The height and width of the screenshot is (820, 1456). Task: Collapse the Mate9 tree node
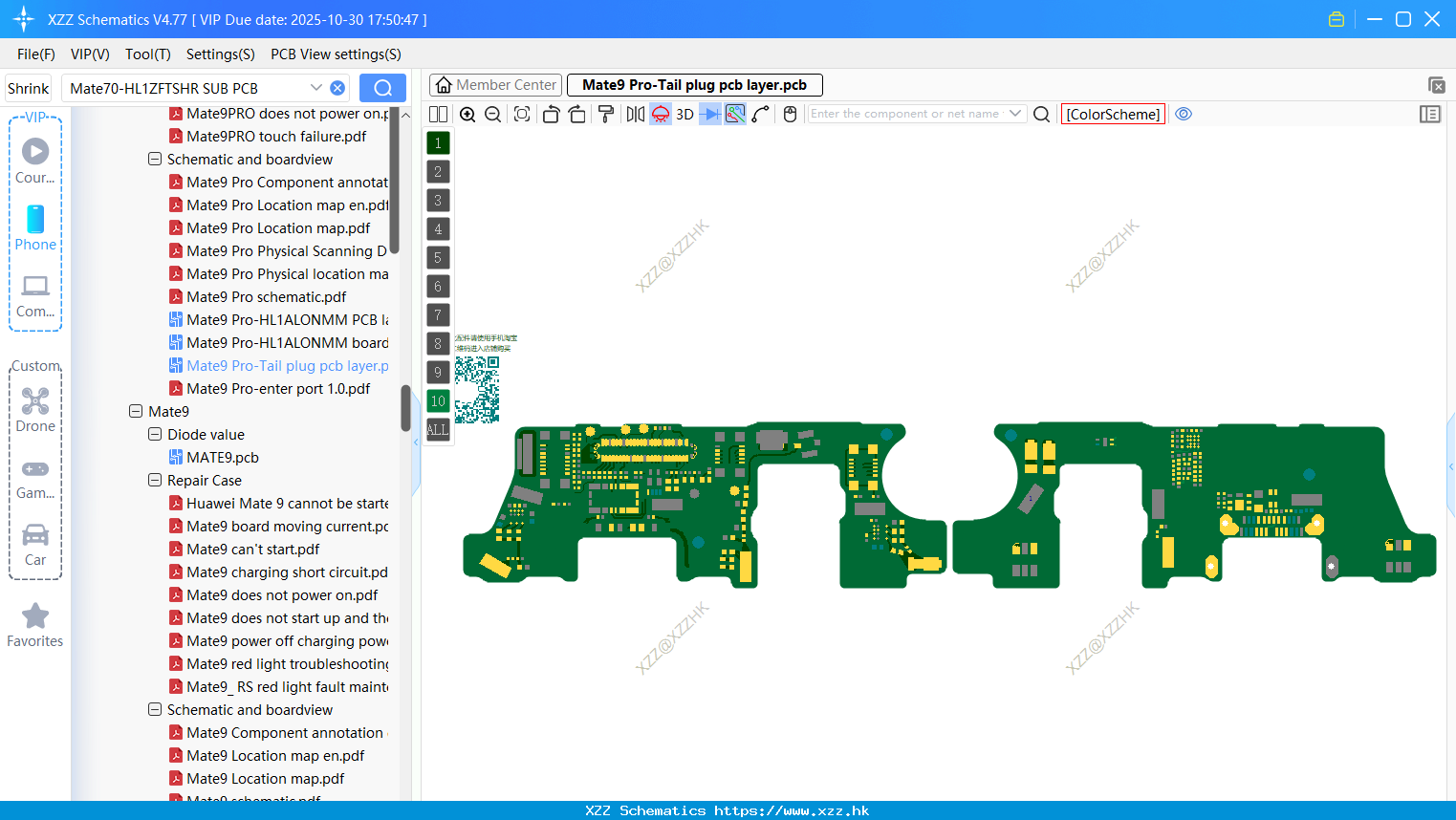(136, 412)
